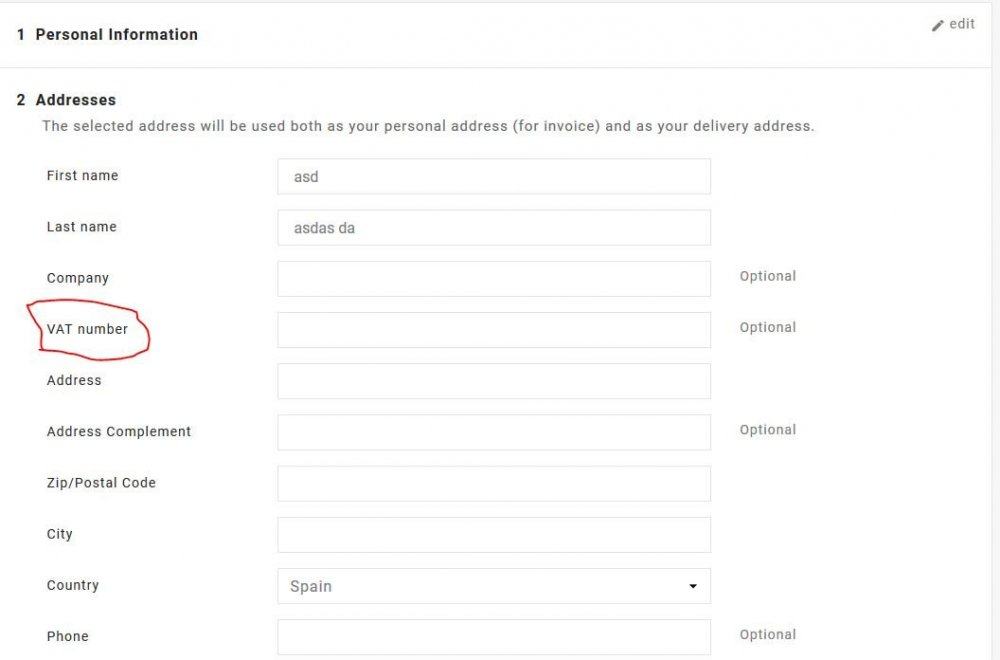Click the Addresses section heading

pos(75,100)
